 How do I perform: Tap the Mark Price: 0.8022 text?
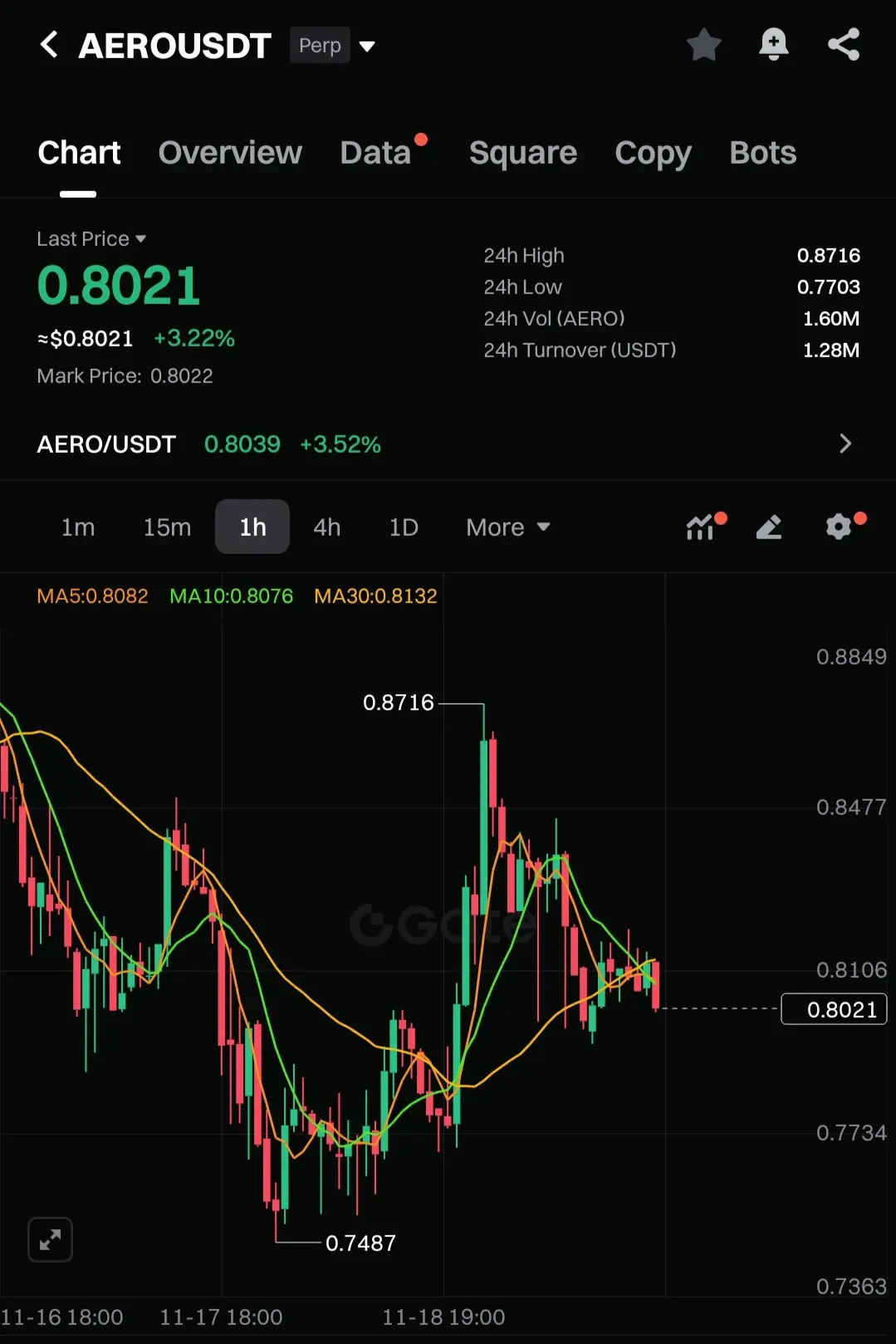pyautogui.click(x=125, y=376)
